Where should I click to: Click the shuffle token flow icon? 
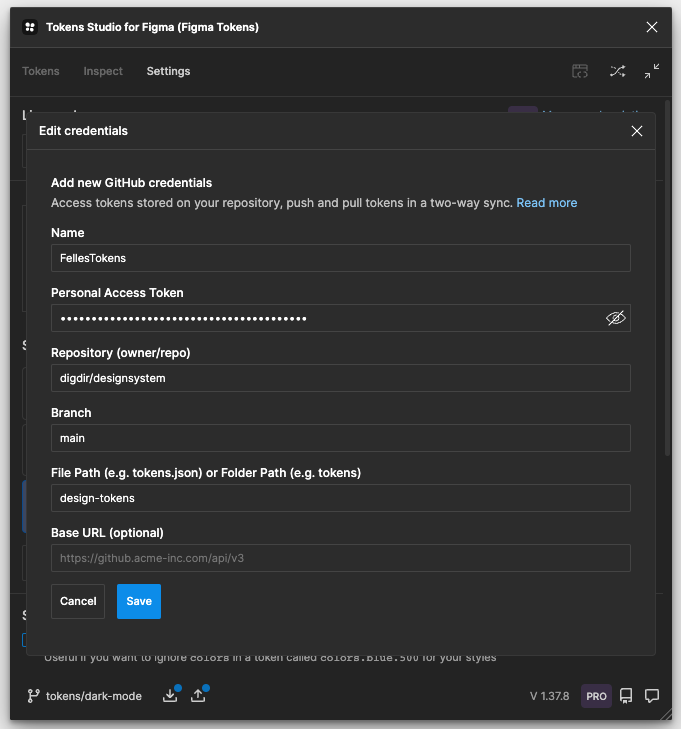tap(617, 71)
